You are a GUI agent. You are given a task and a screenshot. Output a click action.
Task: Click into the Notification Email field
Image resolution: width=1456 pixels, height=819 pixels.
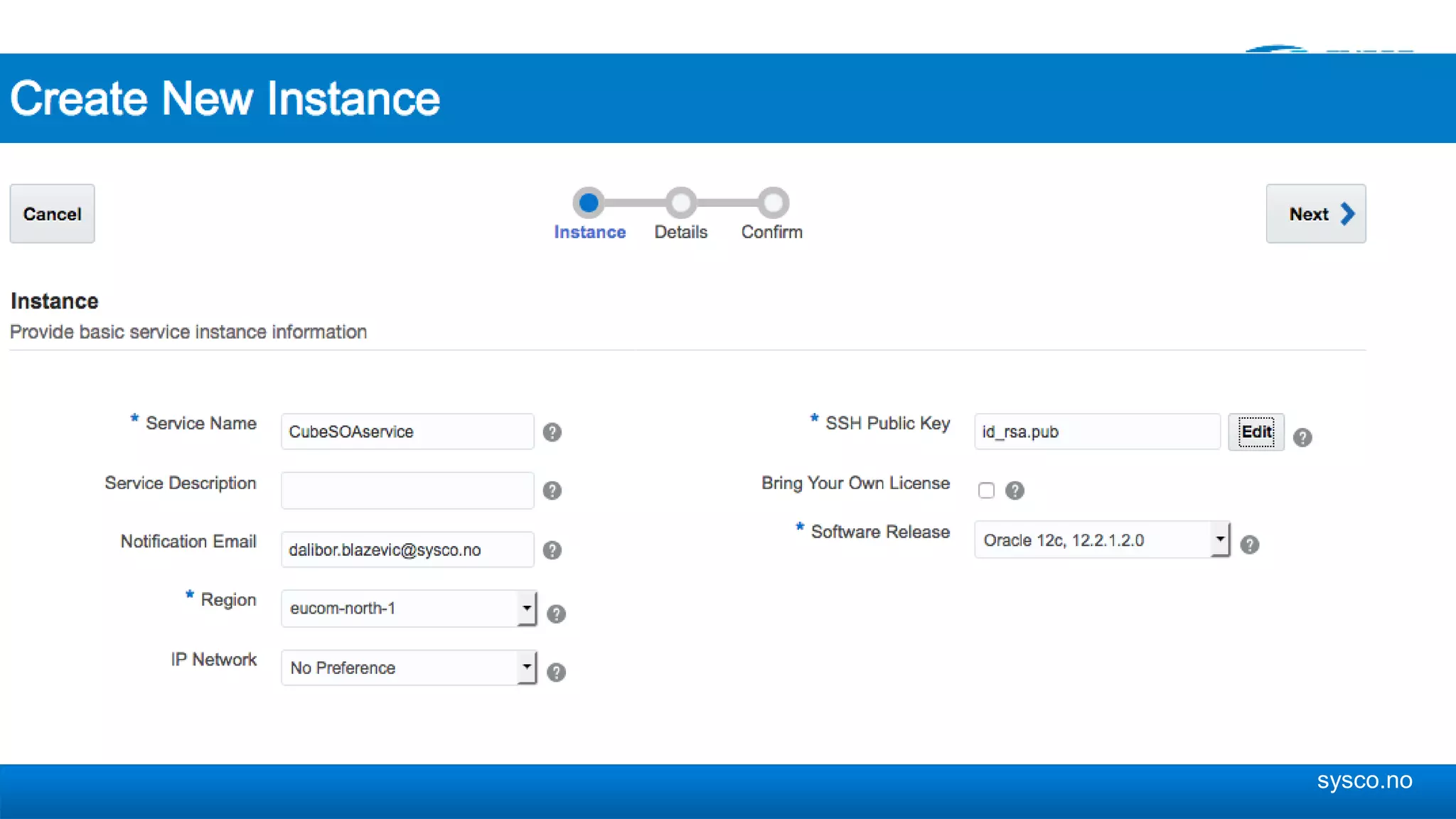pos(407,550)
